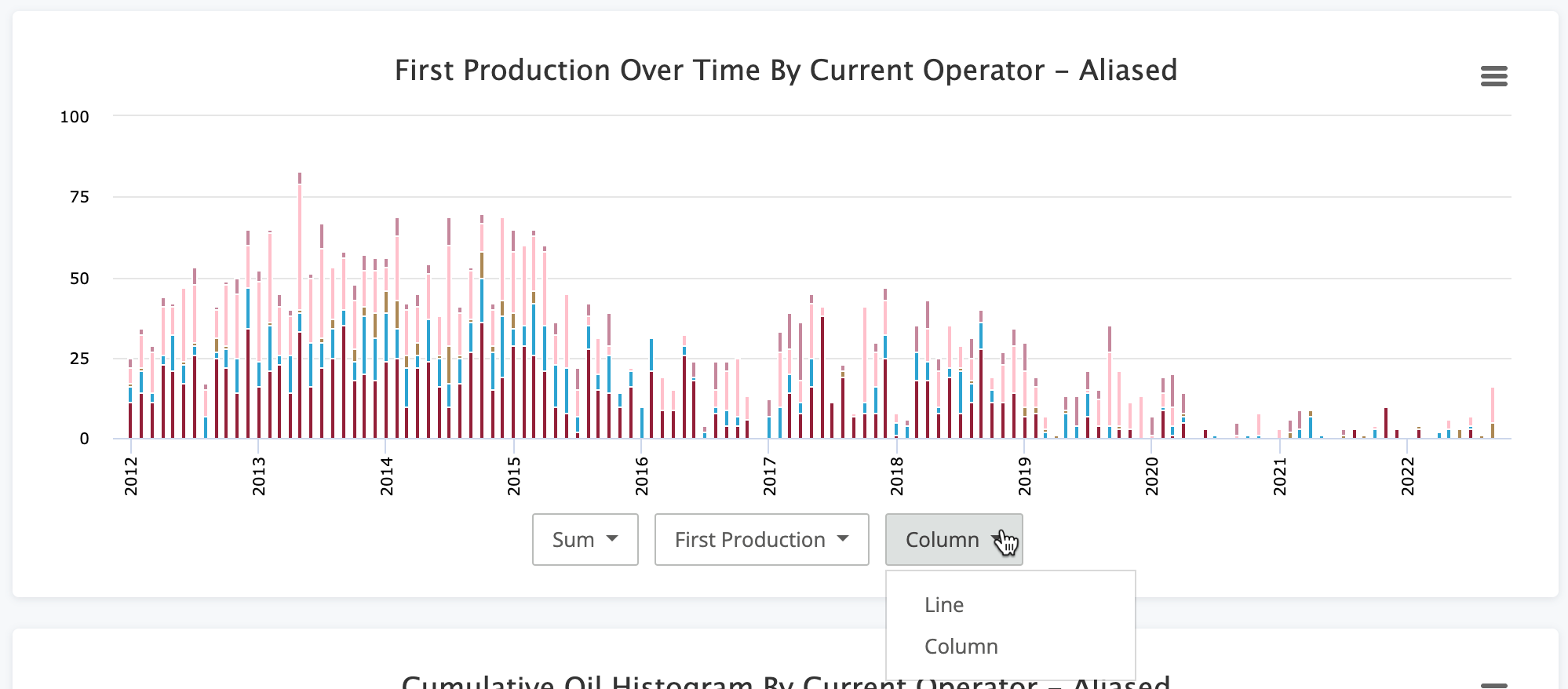This screenshot has height=689, width=1568.
Task: Select Line from the chart type menu
Action: click(x=944, y=604)
